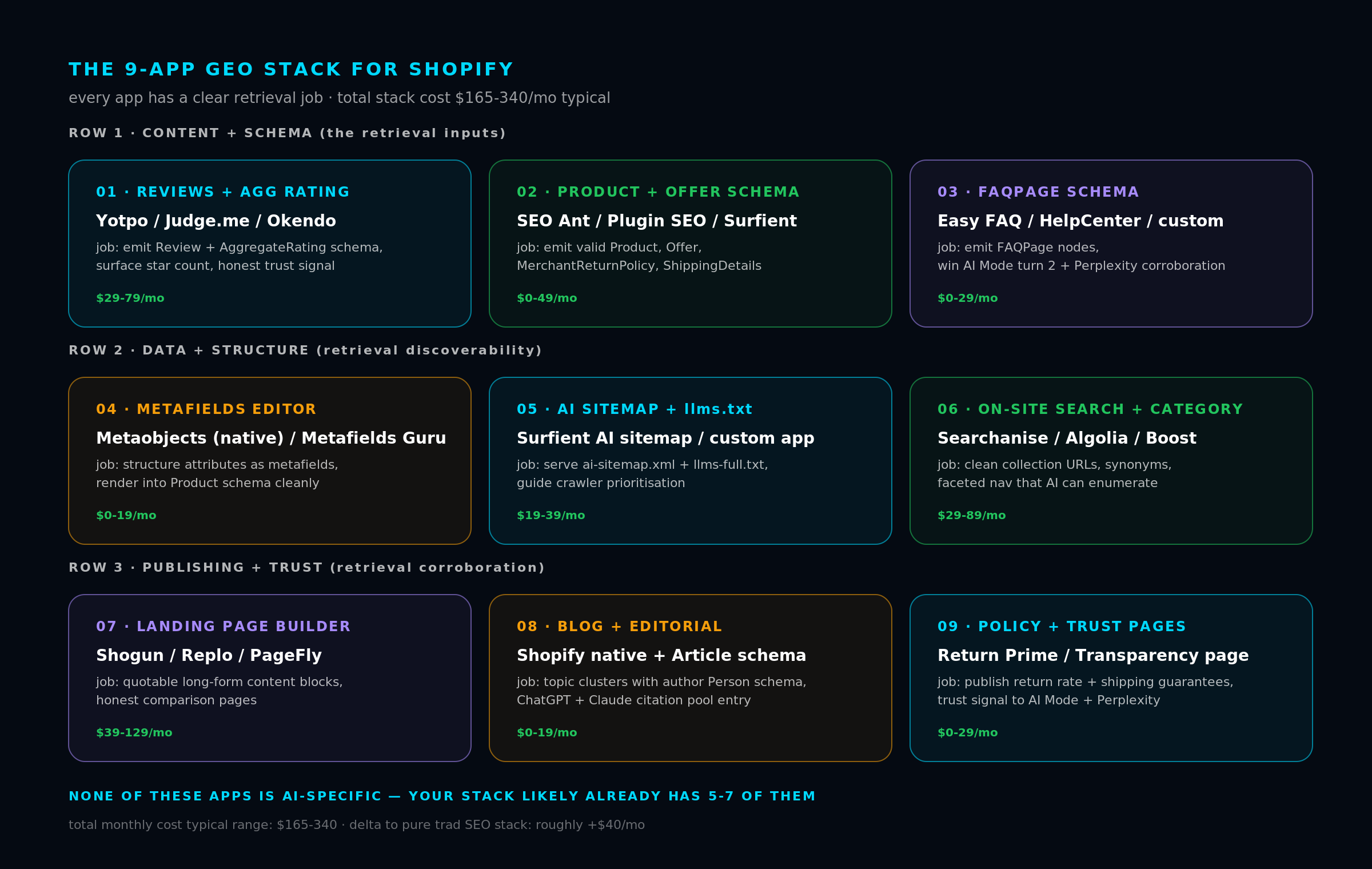Click the subtitle about total stack cost $165-340/mo
Screen dimensions: 1372x869
pos(340,98)
